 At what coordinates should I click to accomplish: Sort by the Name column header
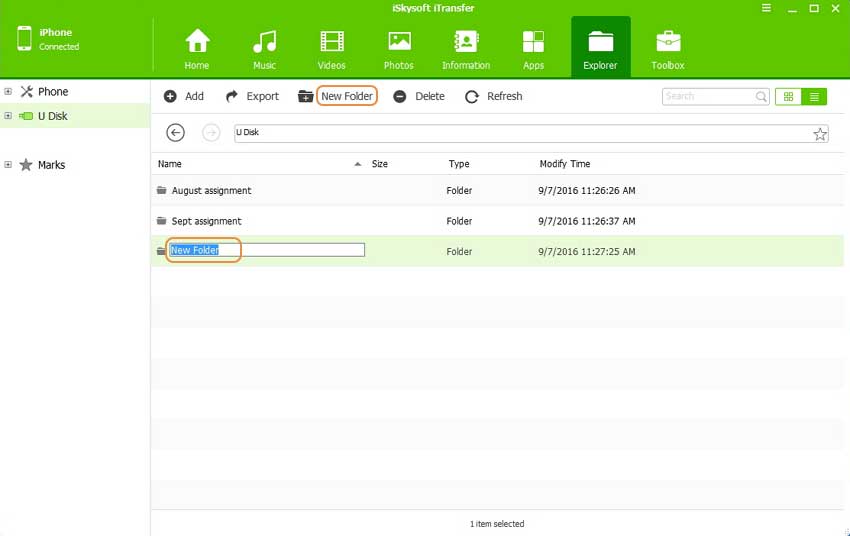[170, 164]
